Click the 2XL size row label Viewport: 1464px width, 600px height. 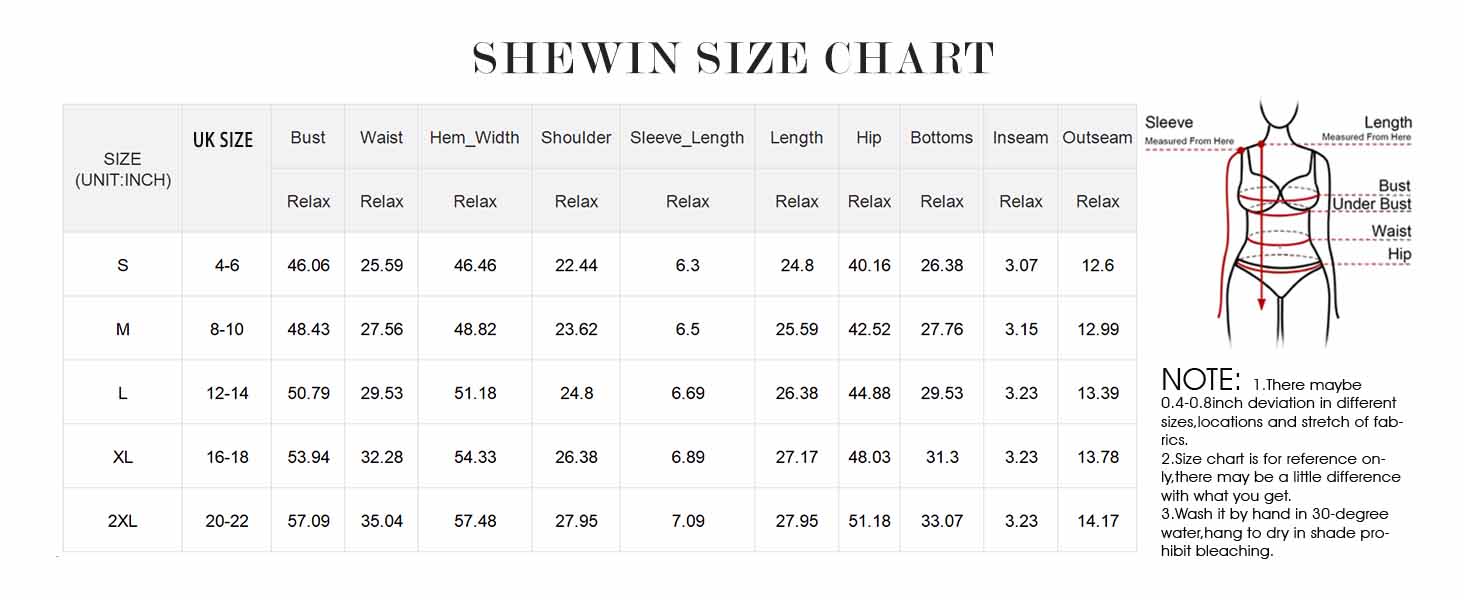point(123,521)
